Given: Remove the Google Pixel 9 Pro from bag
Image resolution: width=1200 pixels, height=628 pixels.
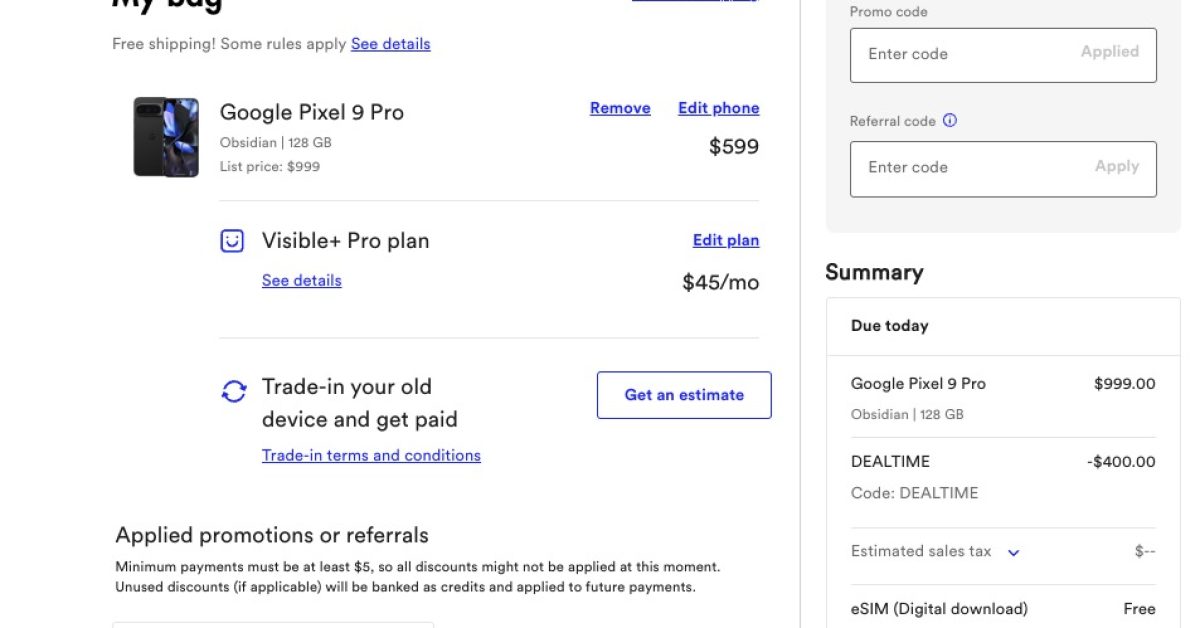Looking at the screenshot, I should [620, 108].
